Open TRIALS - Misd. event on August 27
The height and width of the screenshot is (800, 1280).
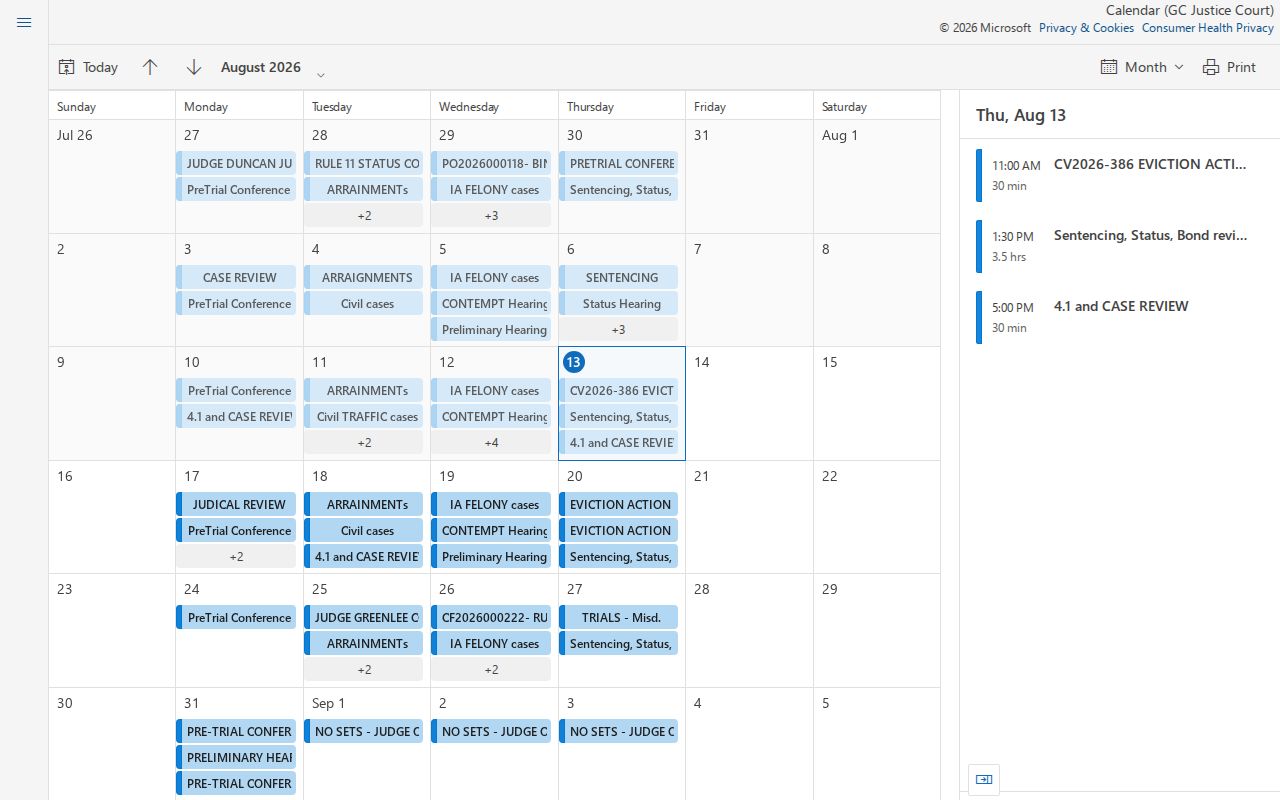[x=618, y=617]
